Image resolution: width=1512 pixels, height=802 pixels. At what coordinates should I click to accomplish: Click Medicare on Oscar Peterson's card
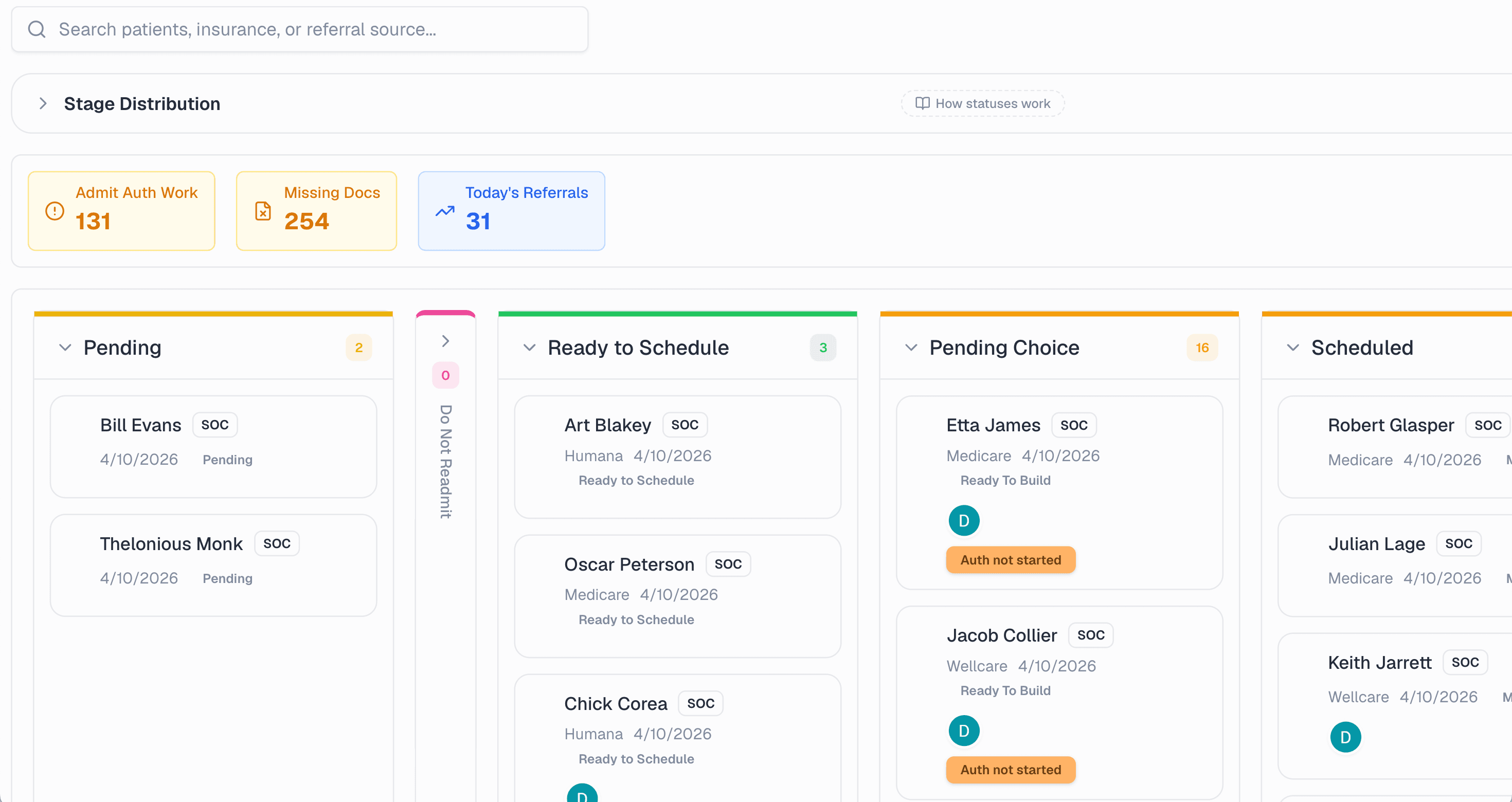597,595
